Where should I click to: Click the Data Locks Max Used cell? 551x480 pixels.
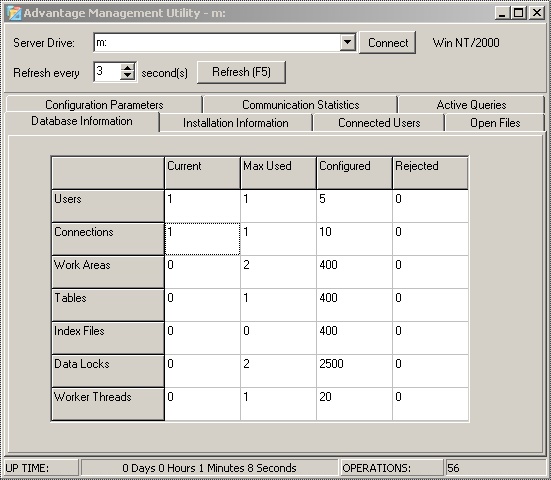click(278, 371)
